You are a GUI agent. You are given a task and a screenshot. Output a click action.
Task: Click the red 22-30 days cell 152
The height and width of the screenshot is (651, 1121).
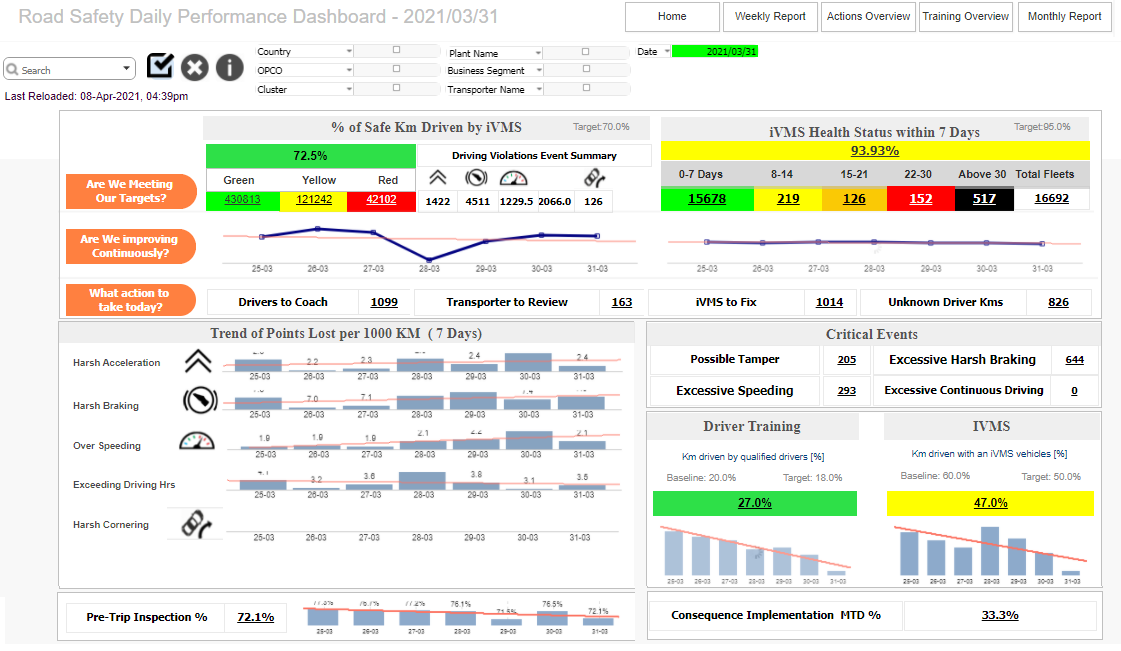click(x=921, y=199)
